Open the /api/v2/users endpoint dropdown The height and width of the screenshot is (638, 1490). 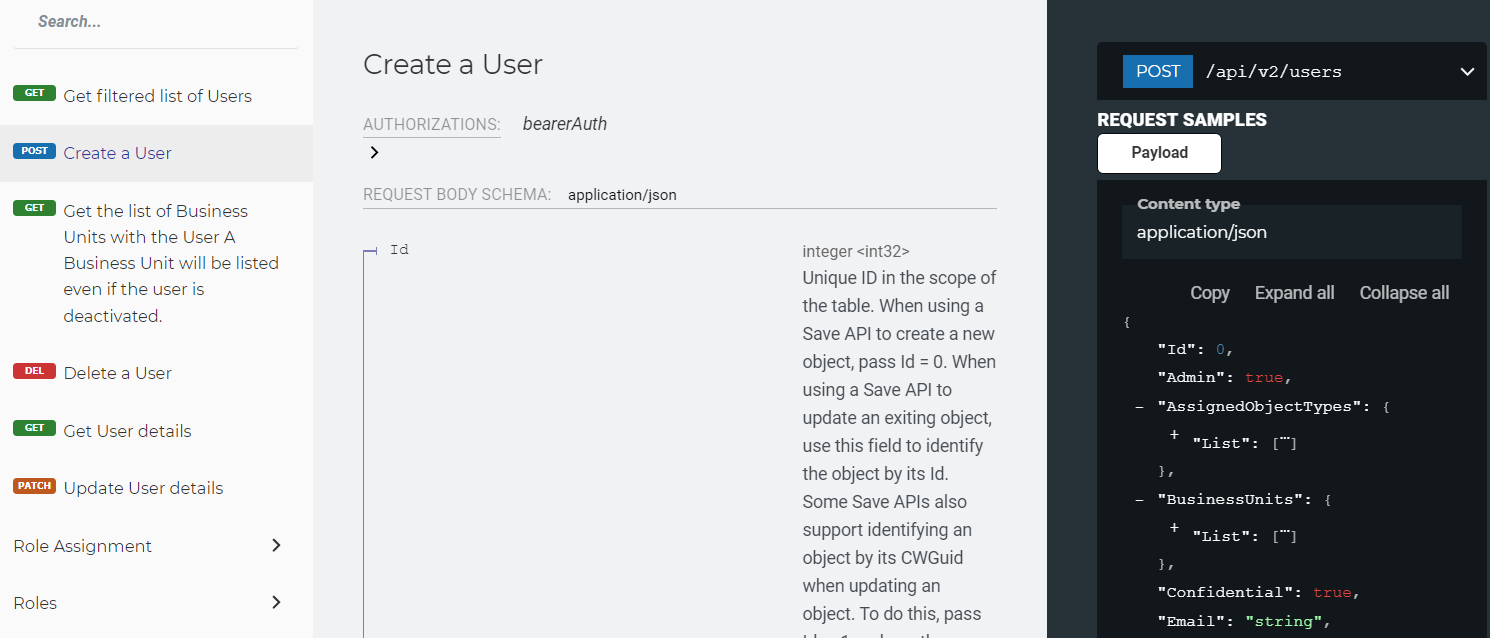click(x=1467, y=71)
